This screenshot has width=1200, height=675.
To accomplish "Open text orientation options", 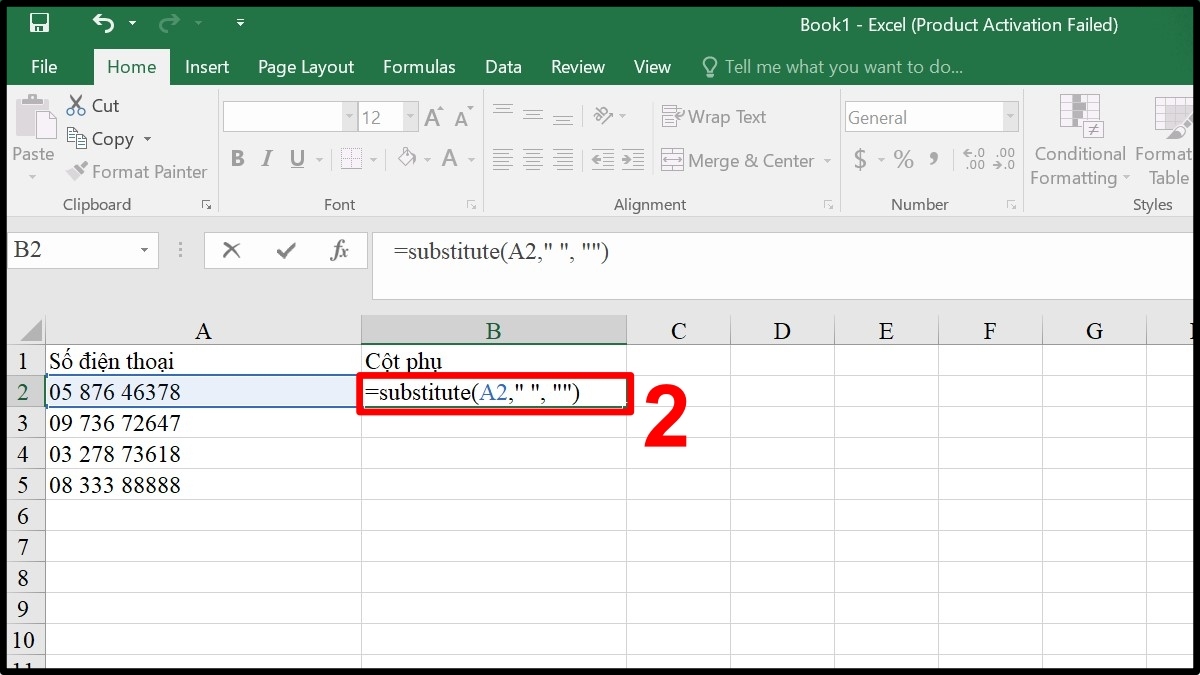I will click(x=608, y=115).
